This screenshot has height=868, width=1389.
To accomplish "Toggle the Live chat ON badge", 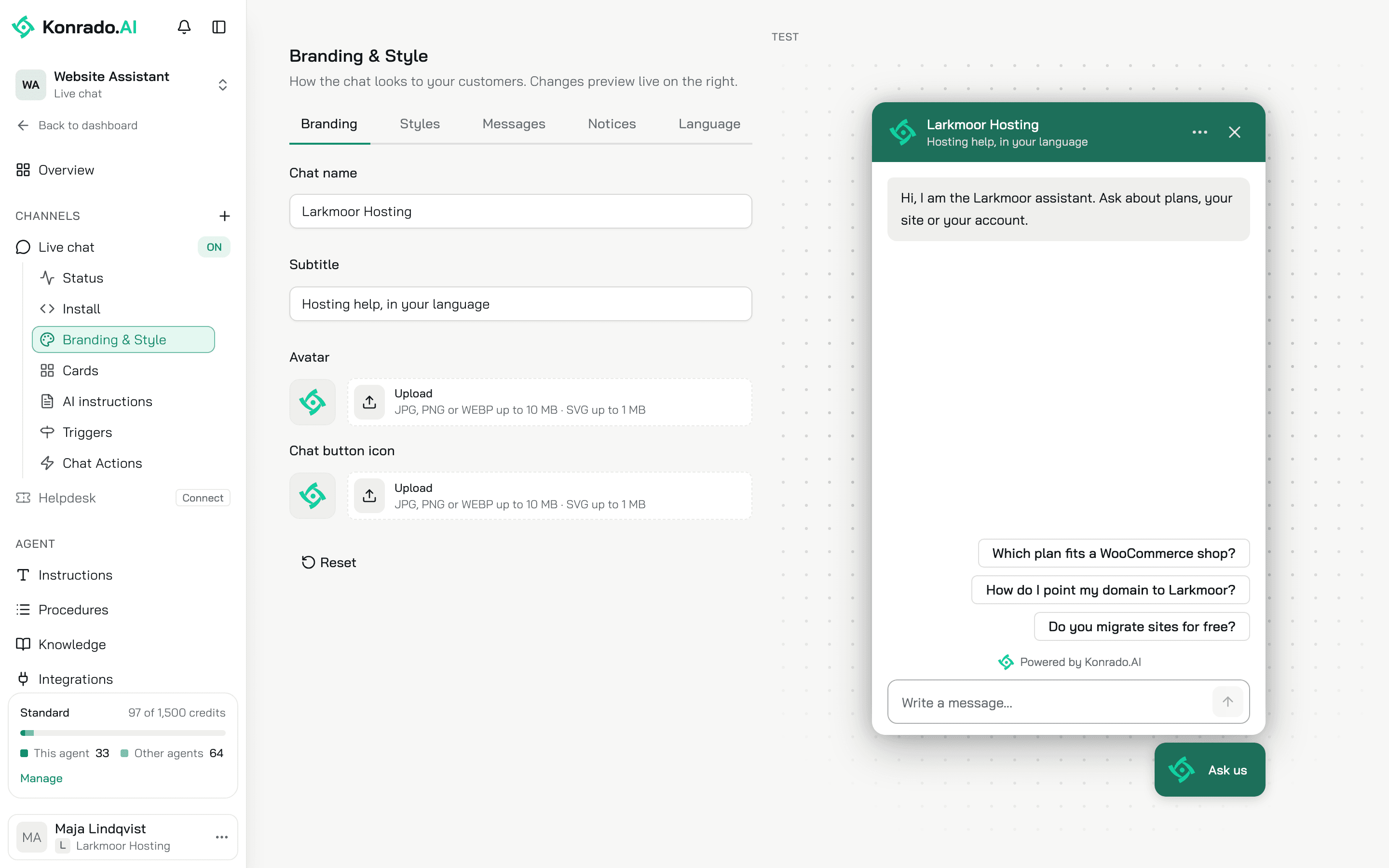I will click(214, 247).
